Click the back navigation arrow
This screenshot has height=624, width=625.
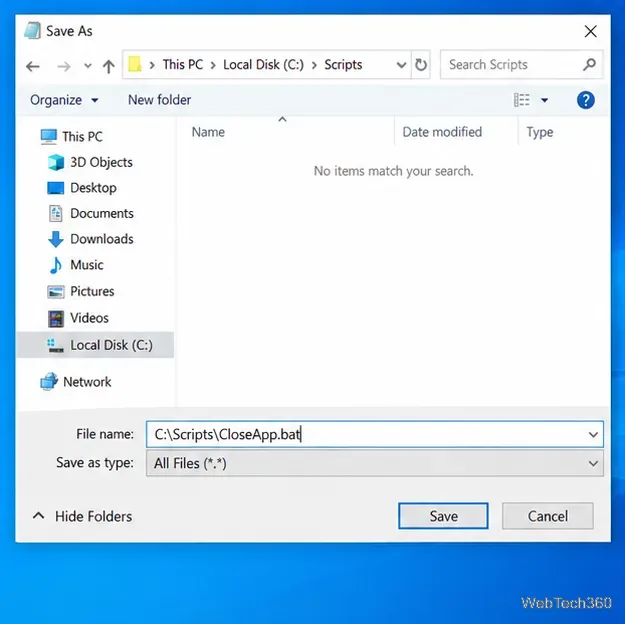33,66
